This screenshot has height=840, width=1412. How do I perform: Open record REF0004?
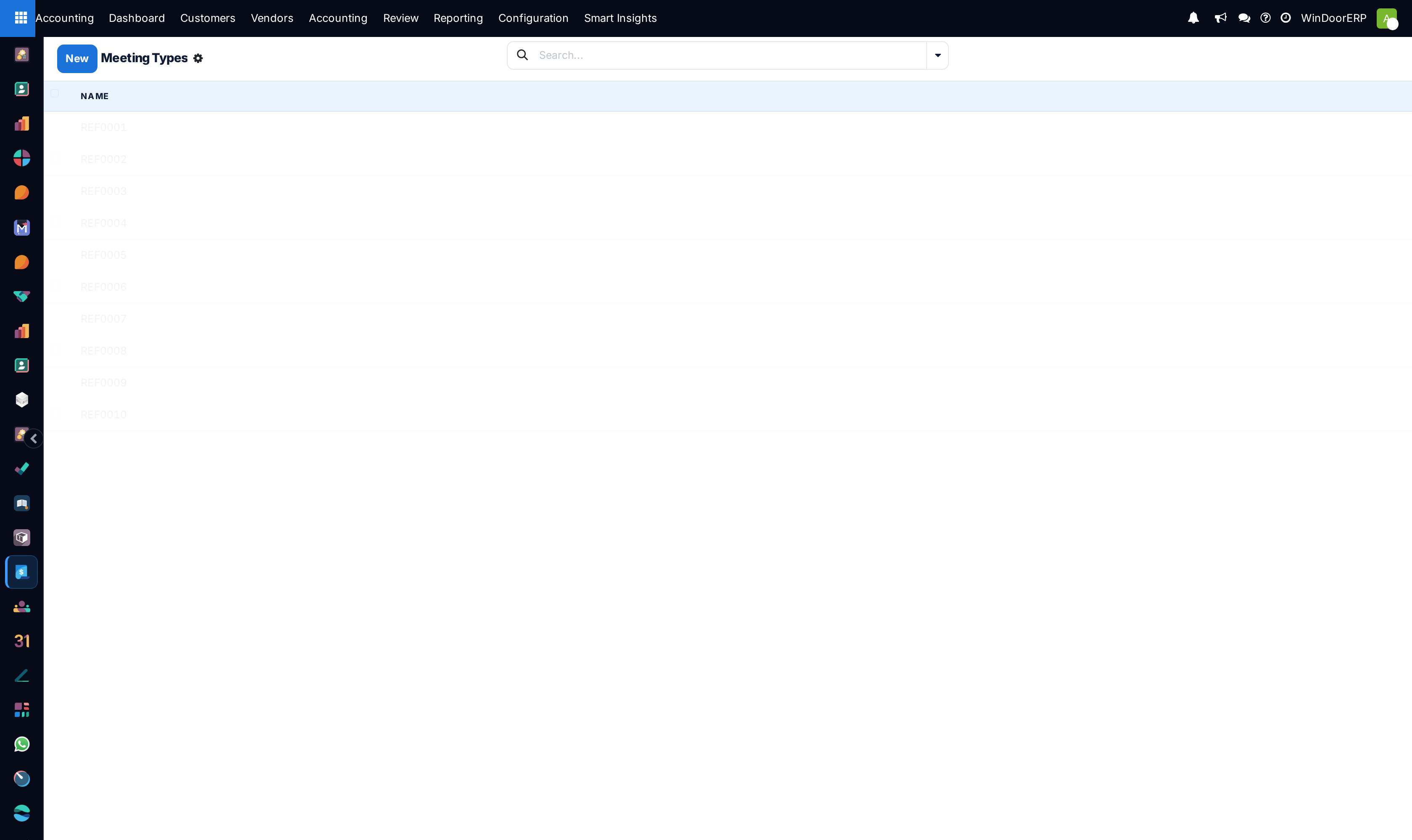[727, 223]
